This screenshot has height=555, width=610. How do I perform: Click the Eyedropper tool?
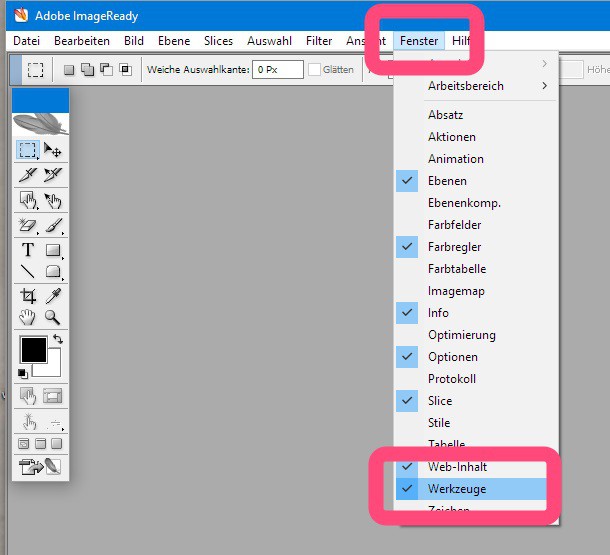pyautogui.click(x=53, y=295)
